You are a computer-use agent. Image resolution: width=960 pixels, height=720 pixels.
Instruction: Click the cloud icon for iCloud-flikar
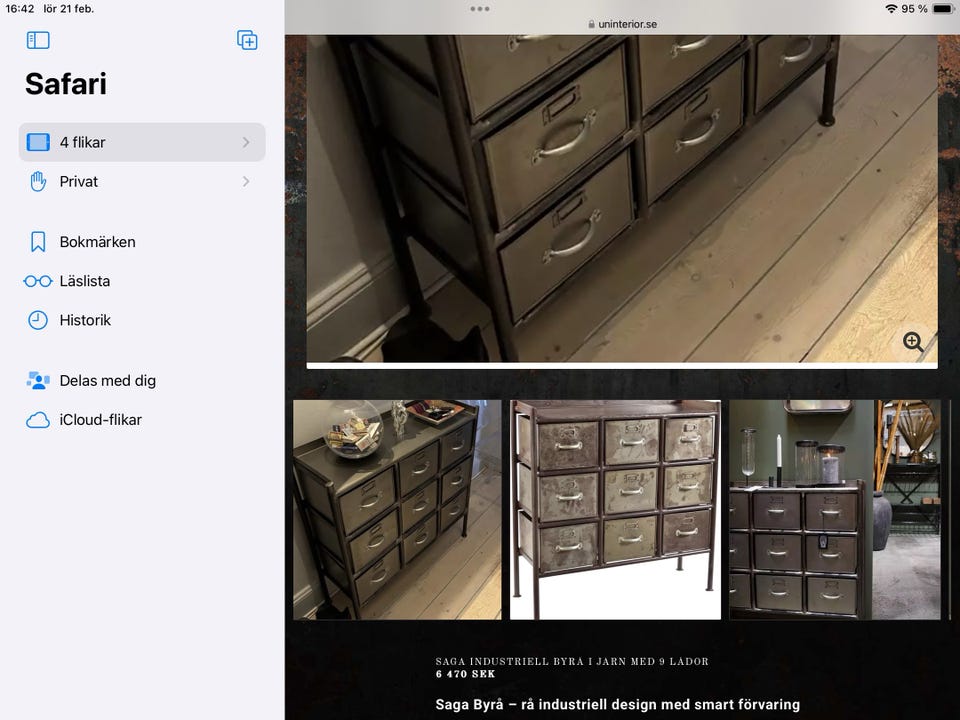tap(38, 420)
